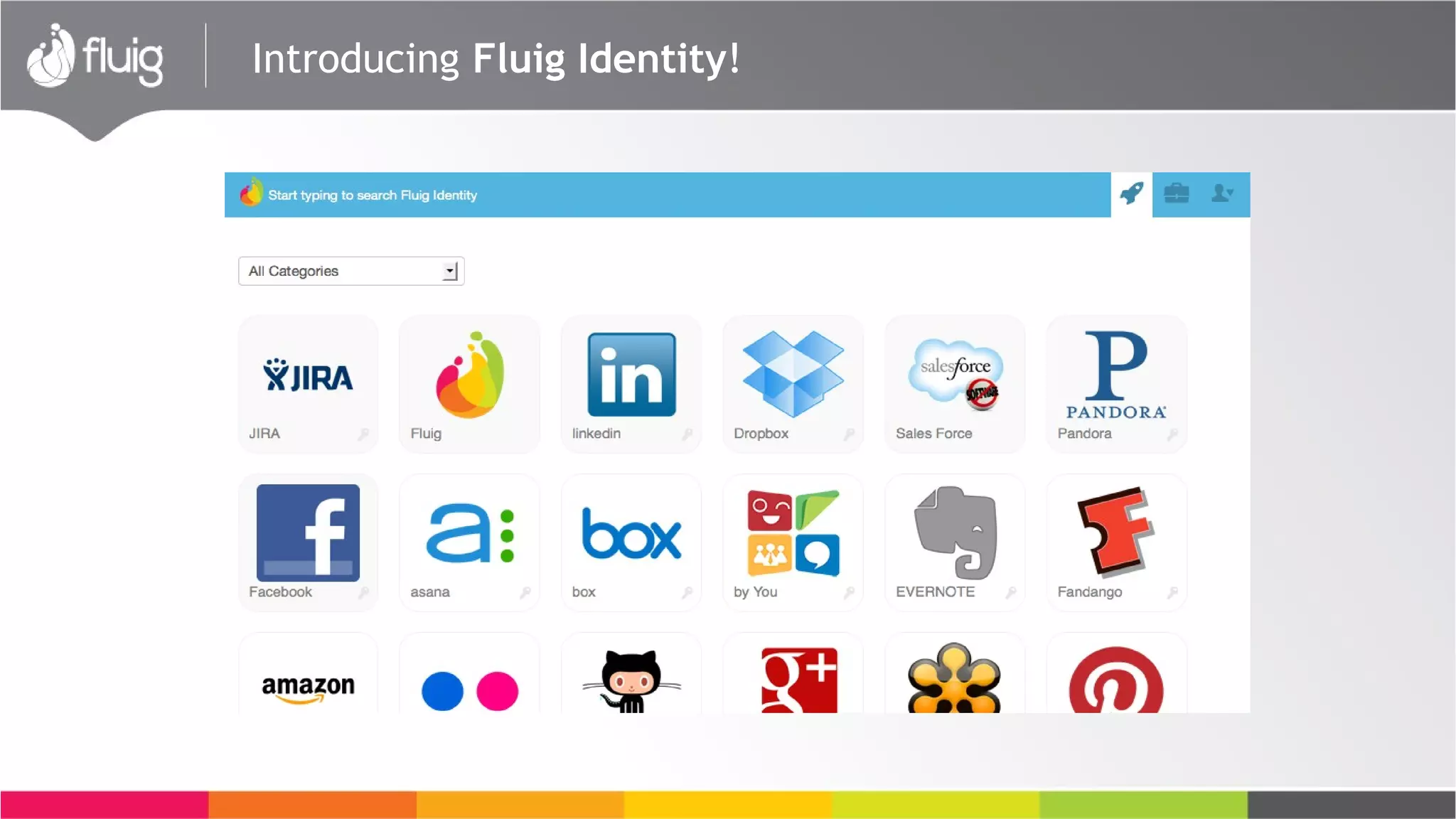Open the Google Plus app tile
This screenshot has width=1456, height=819.
(x=793, y=674)
